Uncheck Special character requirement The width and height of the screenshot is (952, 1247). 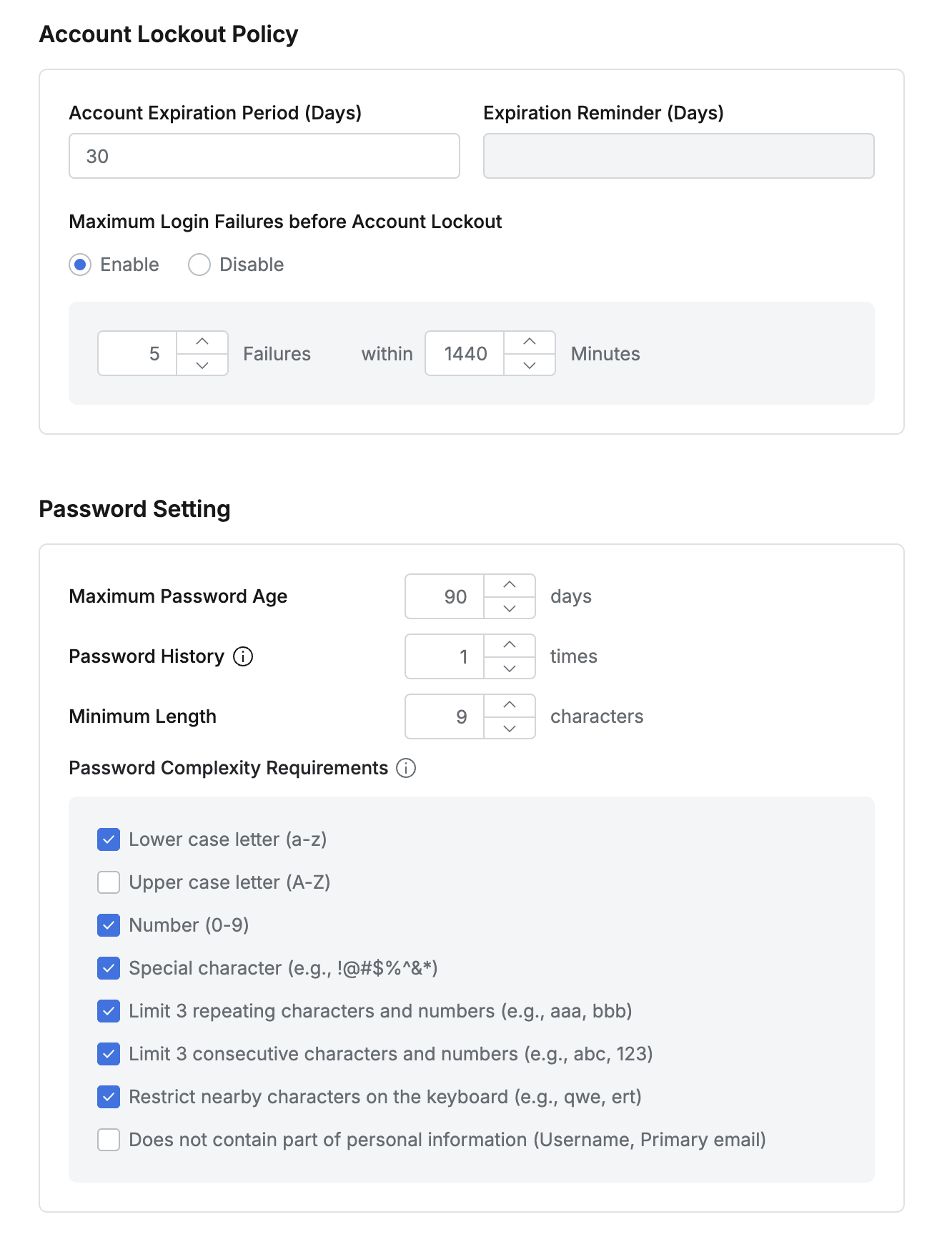click(x=109, y=968)
